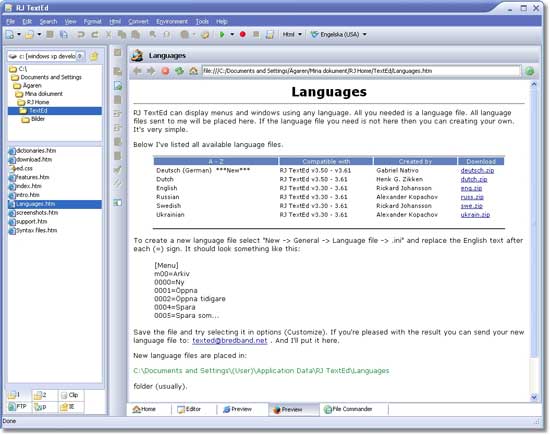Click the texted@bredband.net email link
The image size is (550, 435).
click(230, 341)
